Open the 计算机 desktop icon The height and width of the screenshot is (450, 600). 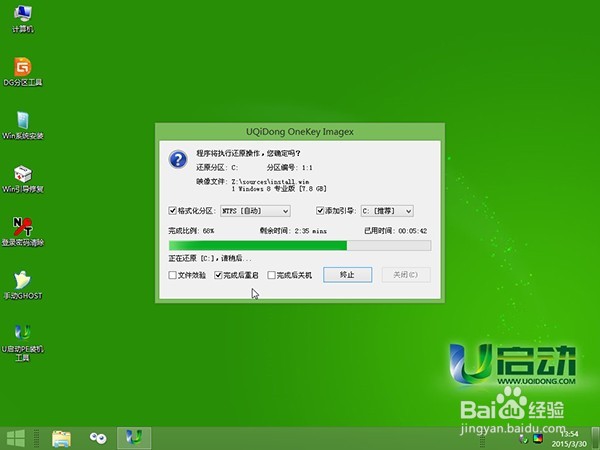pos(23,19)
